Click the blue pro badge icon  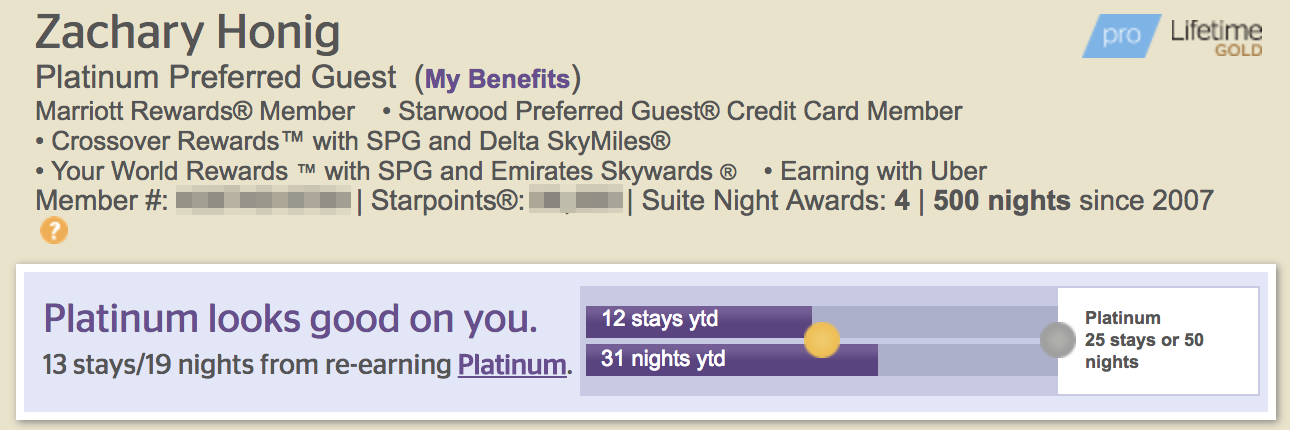(x=1121, y=37)
